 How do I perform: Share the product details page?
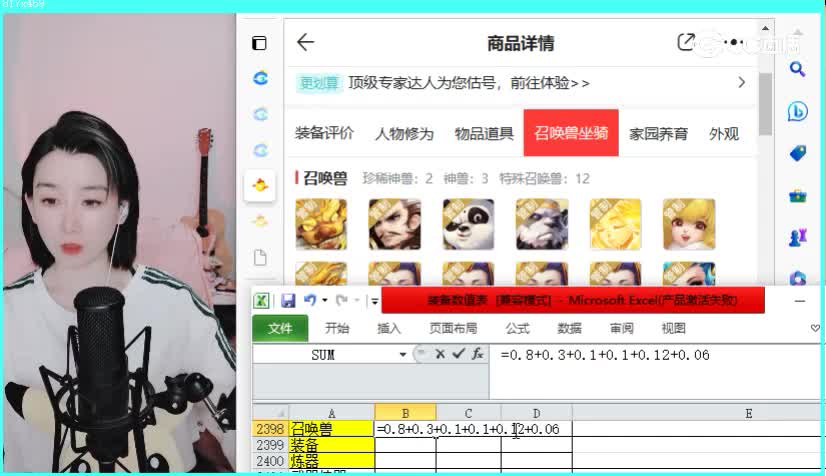(686, 42)
